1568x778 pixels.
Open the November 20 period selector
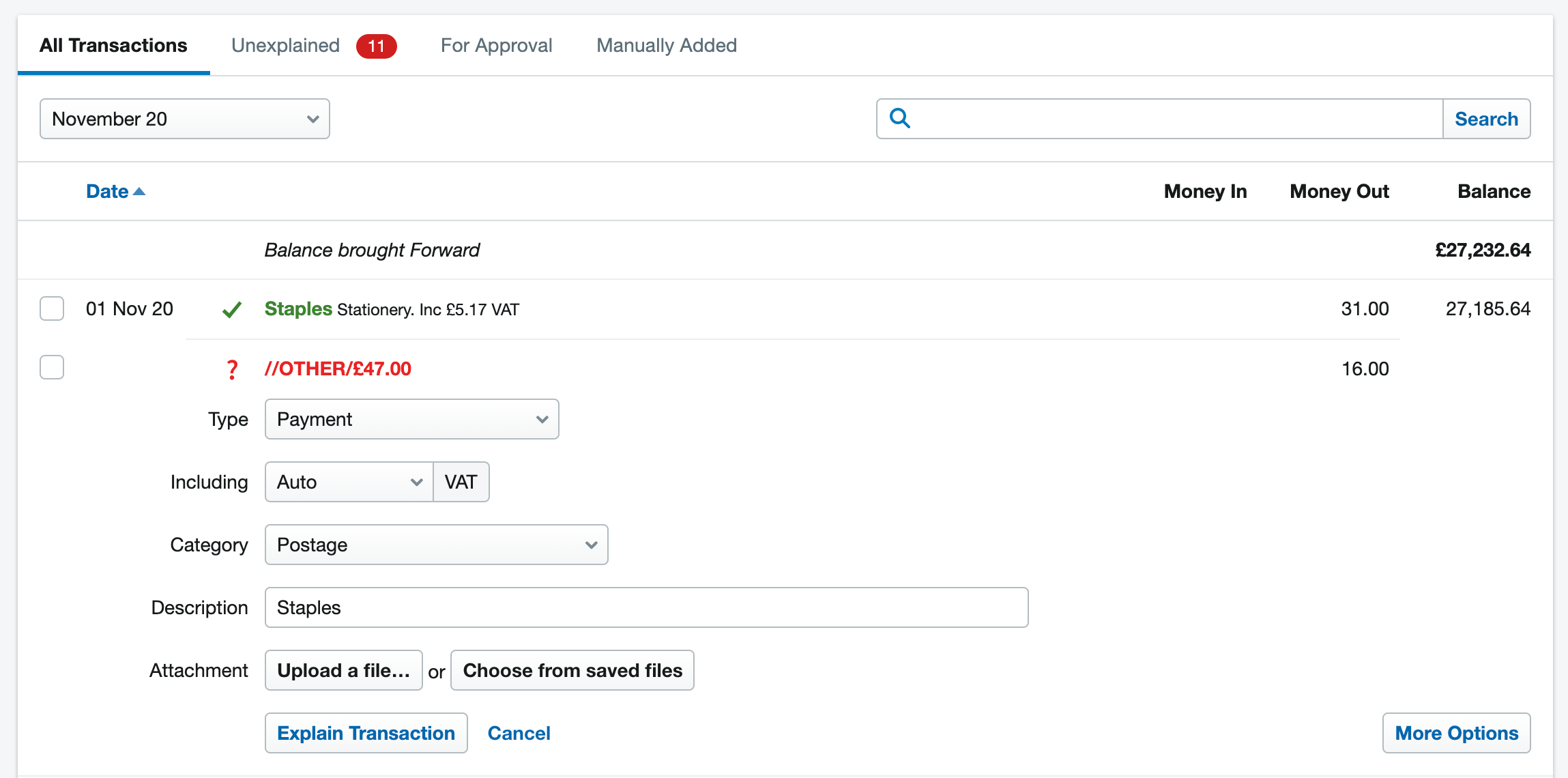click(184, 118)
